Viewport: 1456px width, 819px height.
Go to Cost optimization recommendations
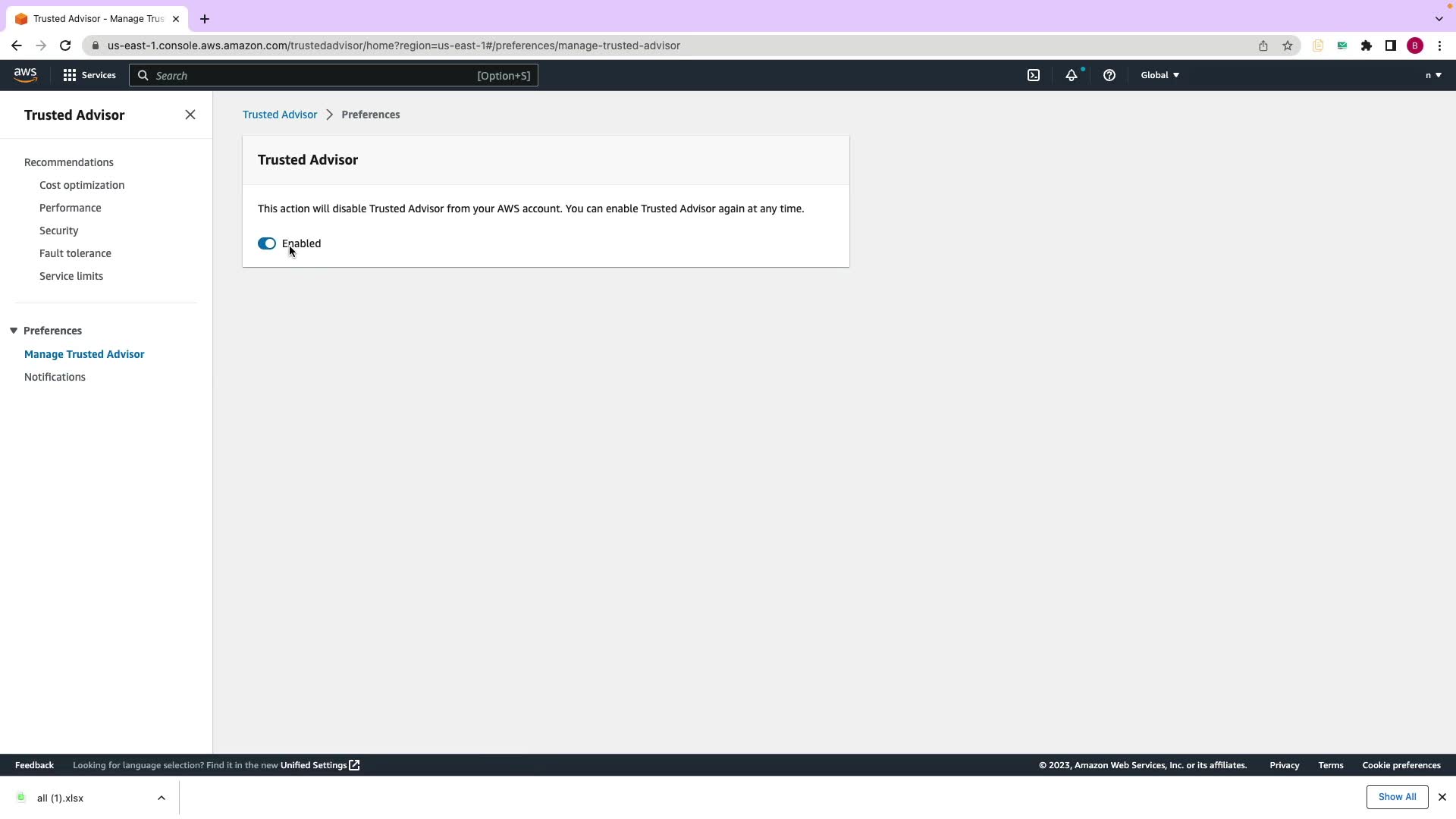tap(82, 185)
